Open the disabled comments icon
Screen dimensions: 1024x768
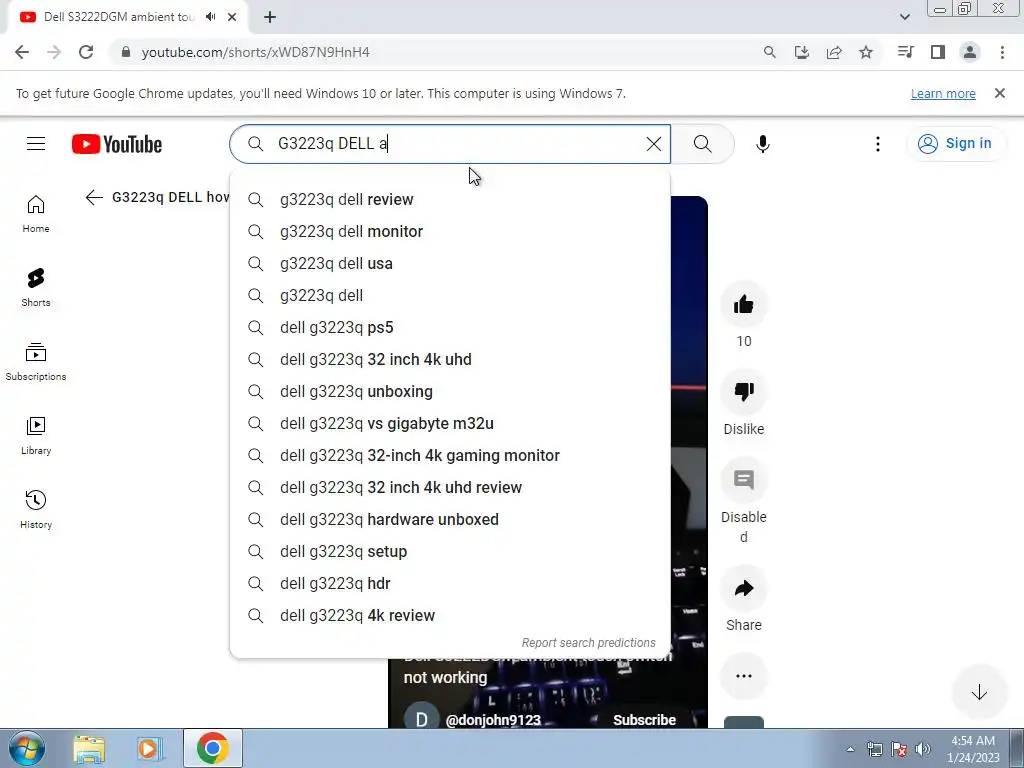(744, 480)
